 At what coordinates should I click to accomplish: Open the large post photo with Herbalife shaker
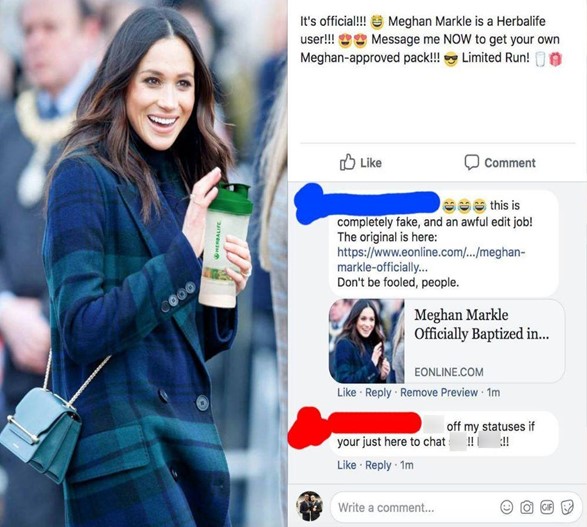(x=143, y=264)
